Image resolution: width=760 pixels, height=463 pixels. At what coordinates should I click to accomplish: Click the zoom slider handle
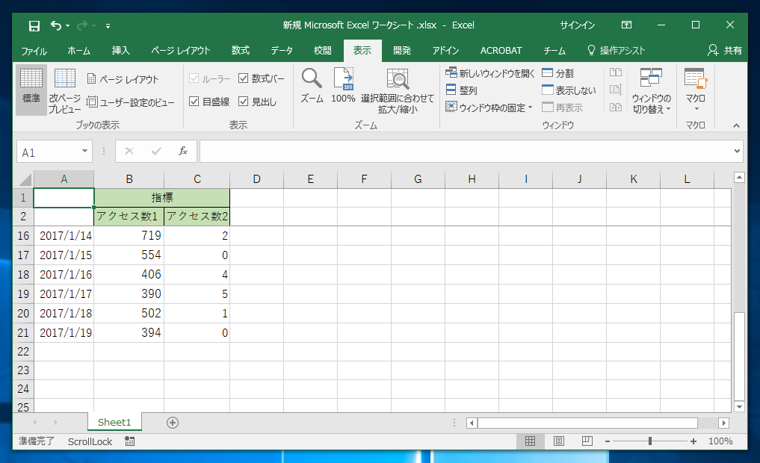pyautogui.click(x=649, y=441)
